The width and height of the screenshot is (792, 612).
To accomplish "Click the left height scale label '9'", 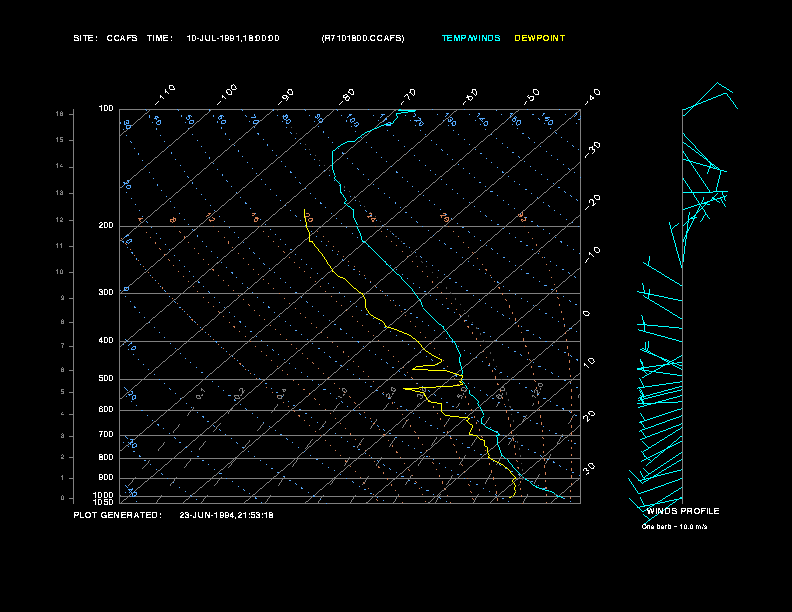I will (x=63, y=298).
